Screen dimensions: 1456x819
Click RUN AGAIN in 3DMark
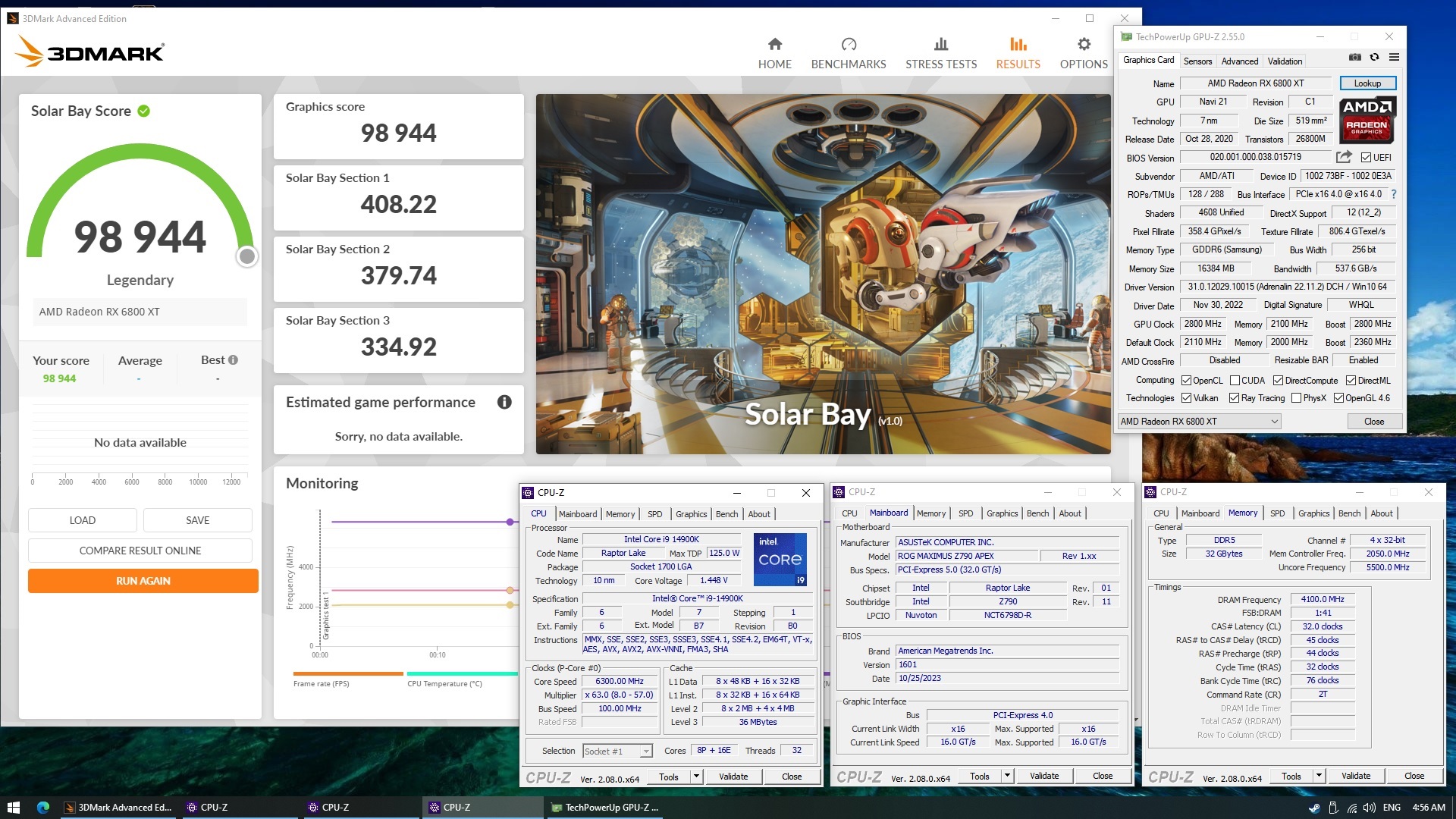tap(143, 581)
